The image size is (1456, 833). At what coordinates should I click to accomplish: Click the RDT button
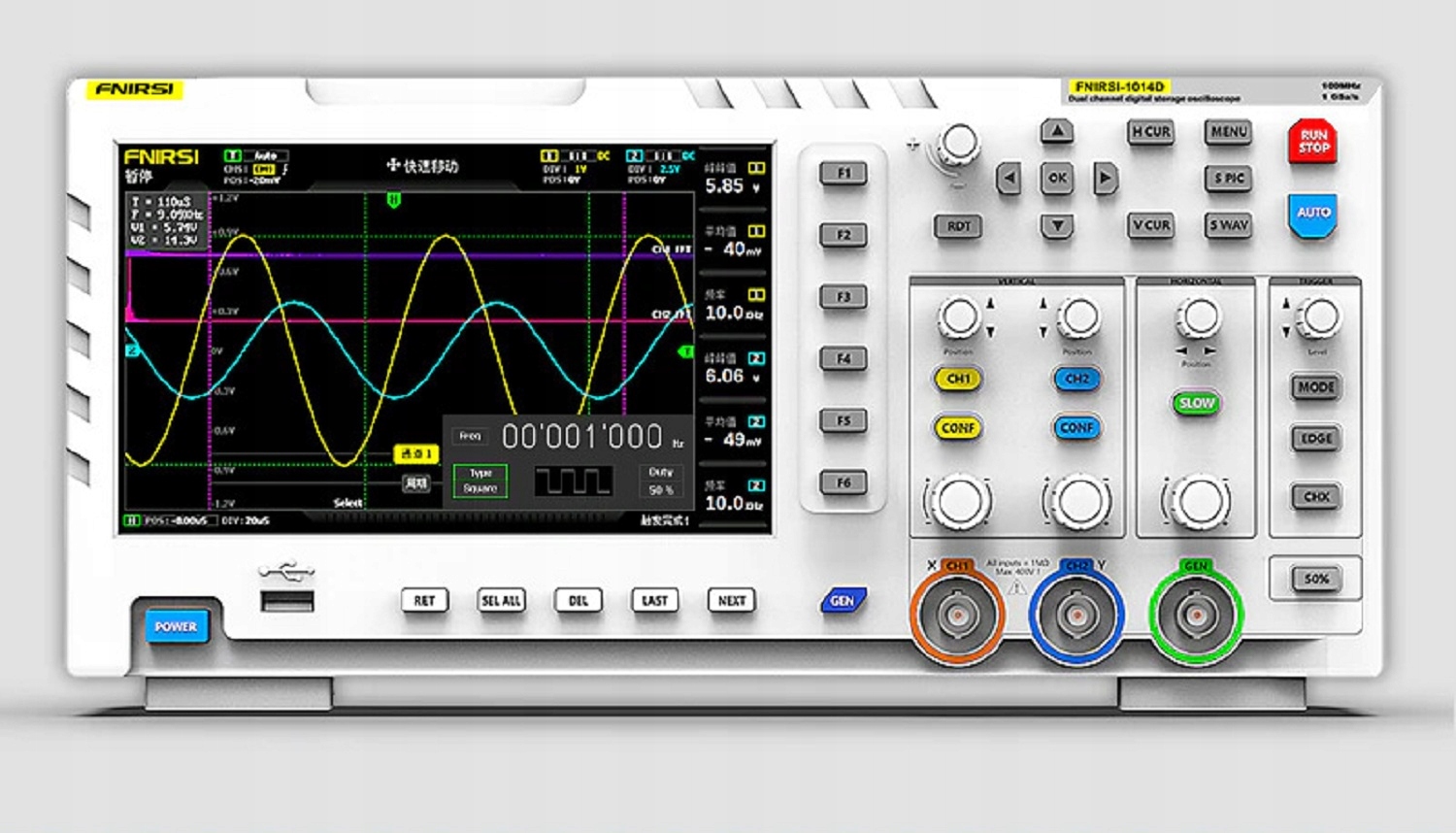coord(959,226)
